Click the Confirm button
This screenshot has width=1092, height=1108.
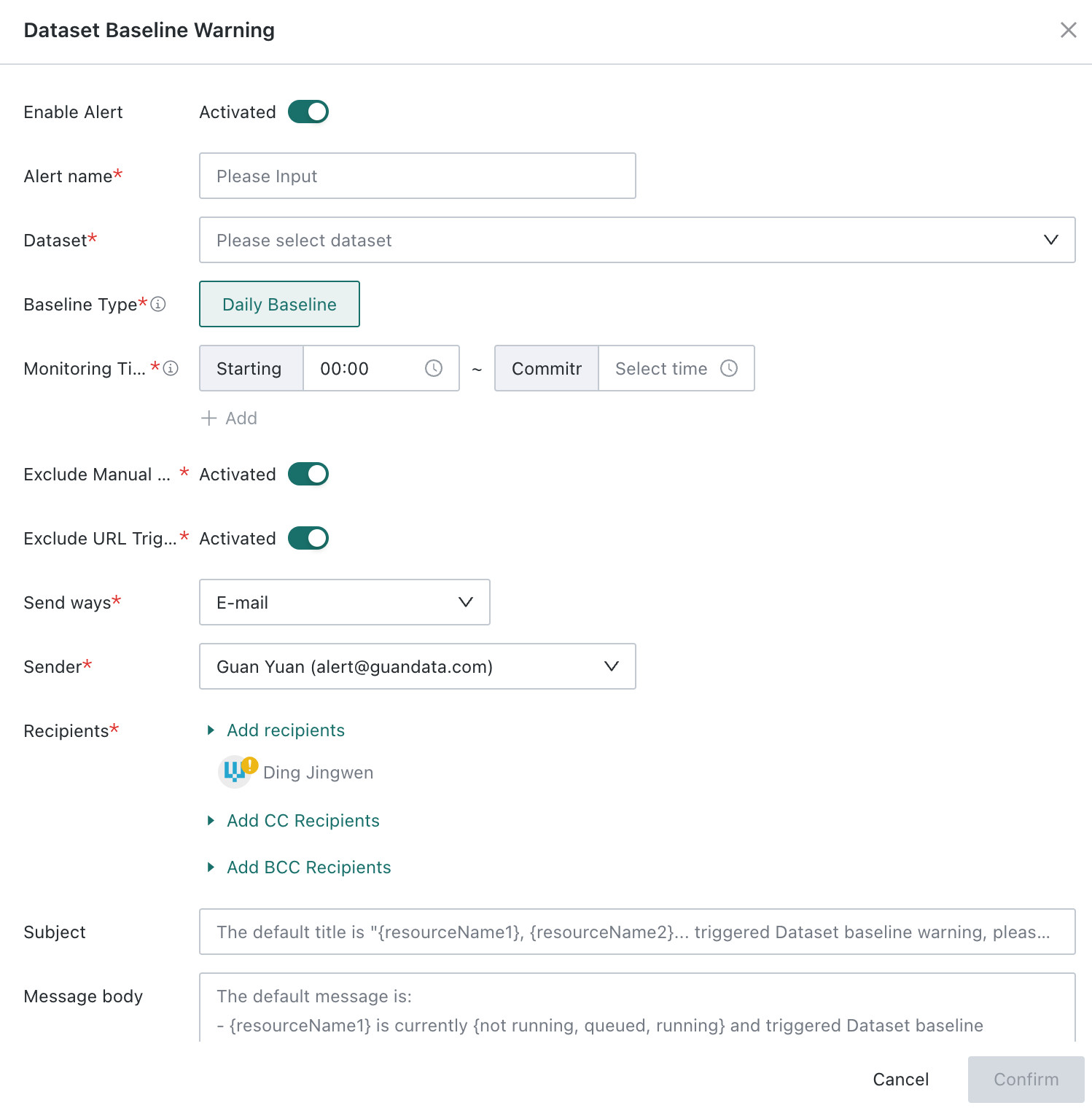pyautogui.click(x=1026, y=1080)
